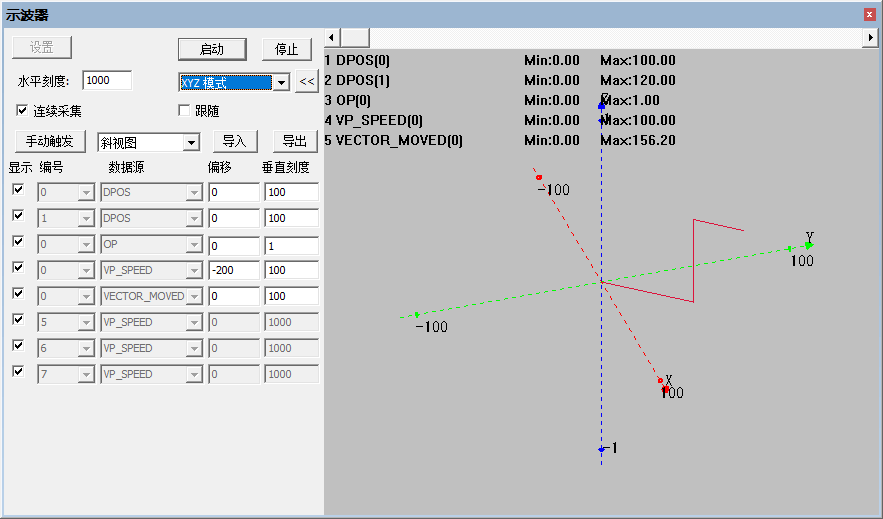Viewport: 883px width, 519px height.
Task: Click the scroll right arrow above the plot
Action: [871, 38]
